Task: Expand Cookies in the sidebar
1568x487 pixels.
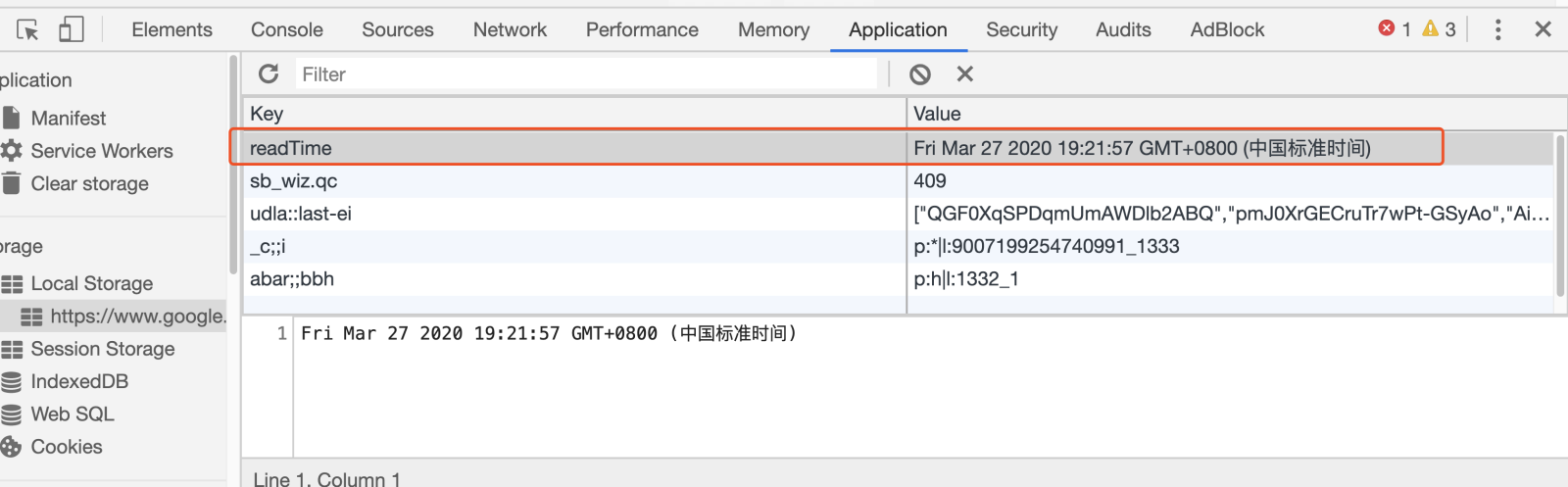Action: (66, 447)
